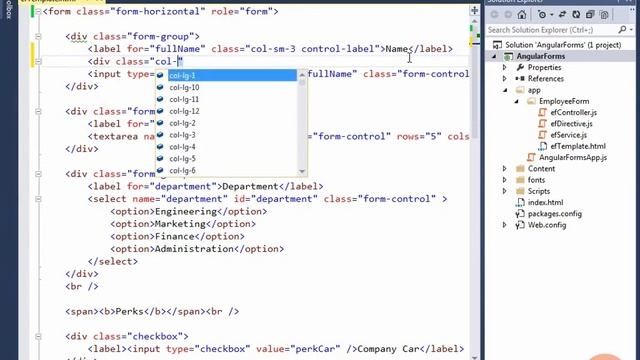This screenshot has height=360, width=640.
Task: Choose col-lg-10 in IntelliSense list
Action: (x=227, y=87)
